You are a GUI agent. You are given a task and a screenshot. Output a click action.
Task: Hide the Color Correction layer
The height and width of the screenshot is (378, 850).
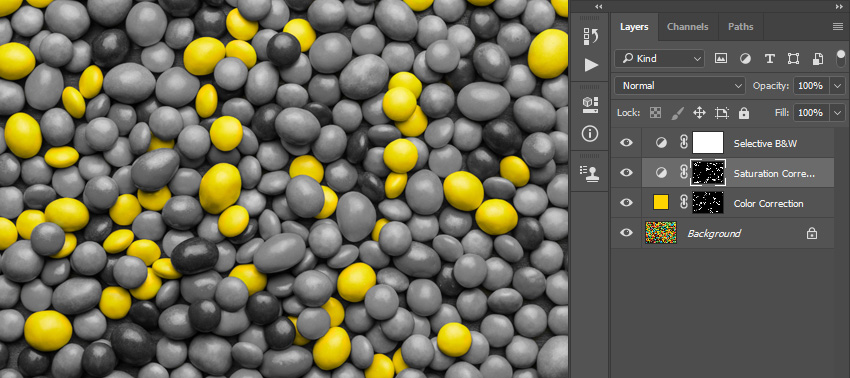(x=626, y=203)
